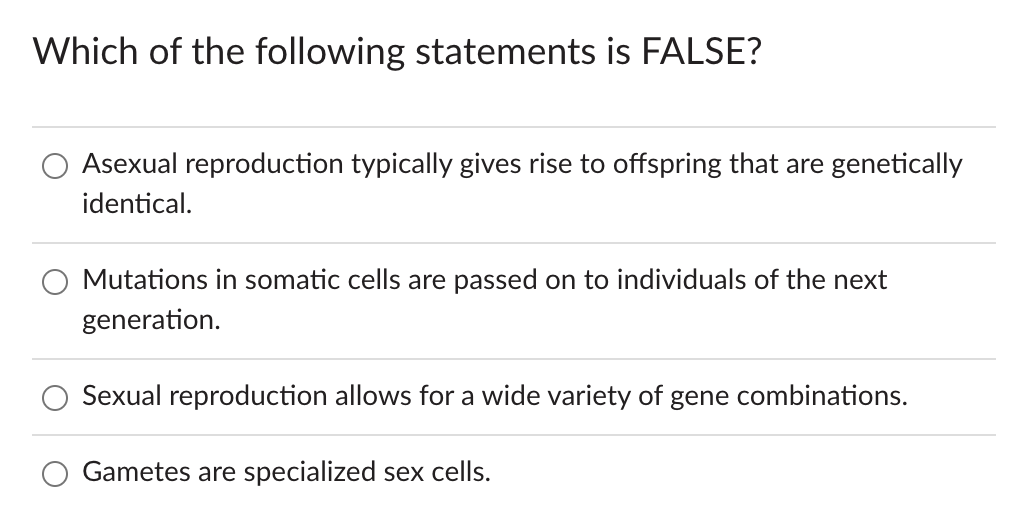The image size is (1014, 528).
Task: Choose the radio button for somatic mutations statement
Action: [55, 282]
